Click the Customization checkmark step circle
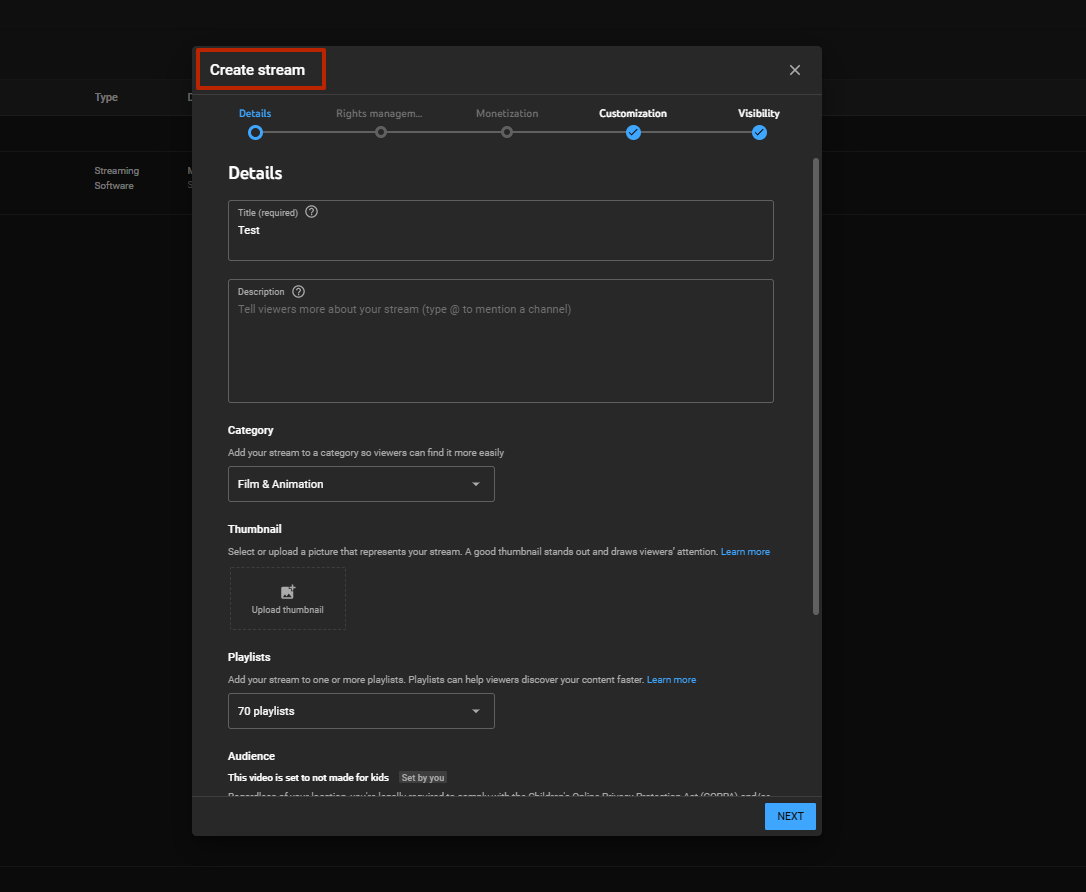 click(x=633, y=132)
